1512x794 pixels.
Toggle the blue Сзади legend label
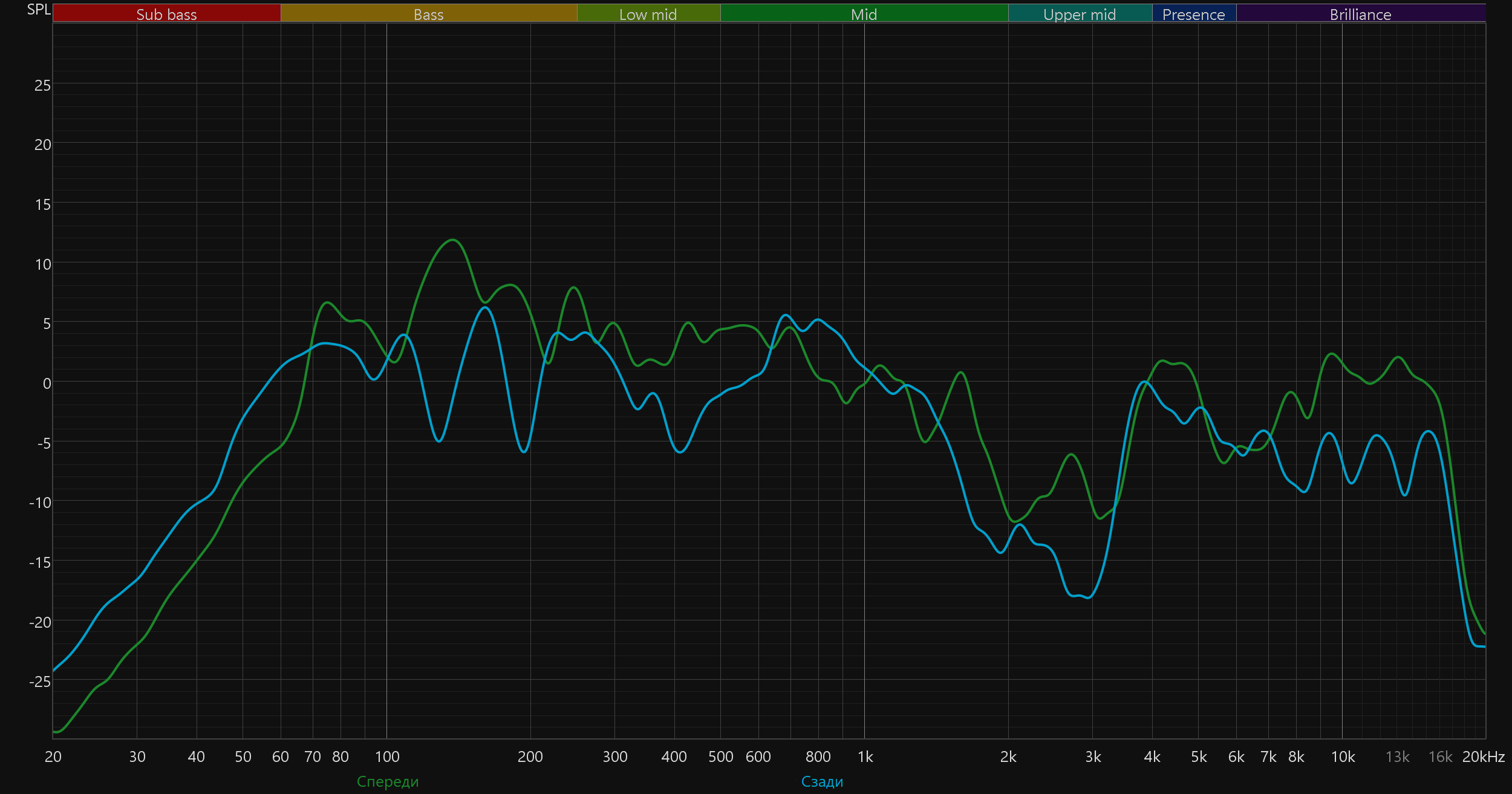pos(822,781)
